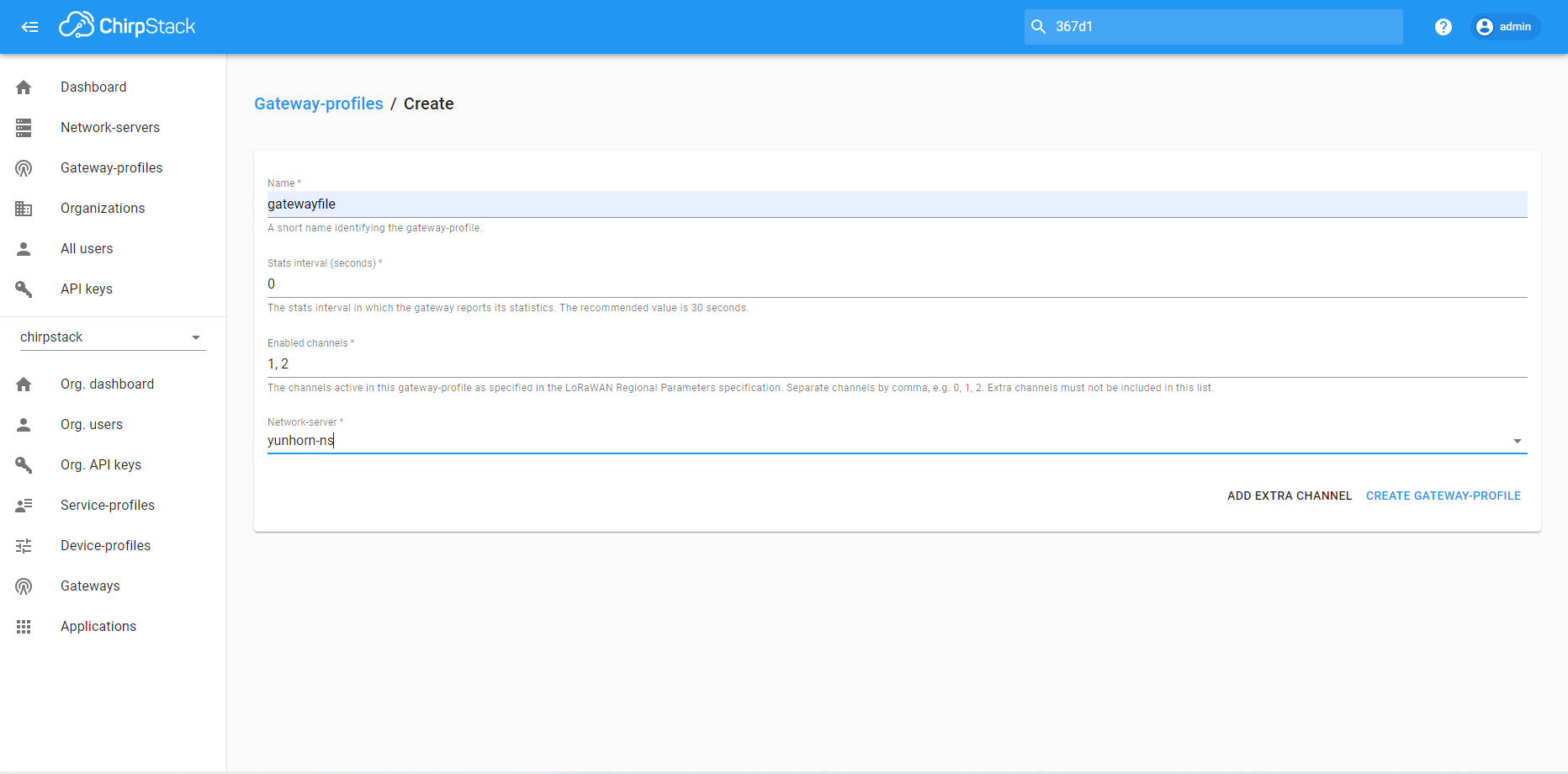The width and height of the screenshot is (1568, 774).
Task: Open Network-server dropdown arrow
Action: click(1518, 441)
